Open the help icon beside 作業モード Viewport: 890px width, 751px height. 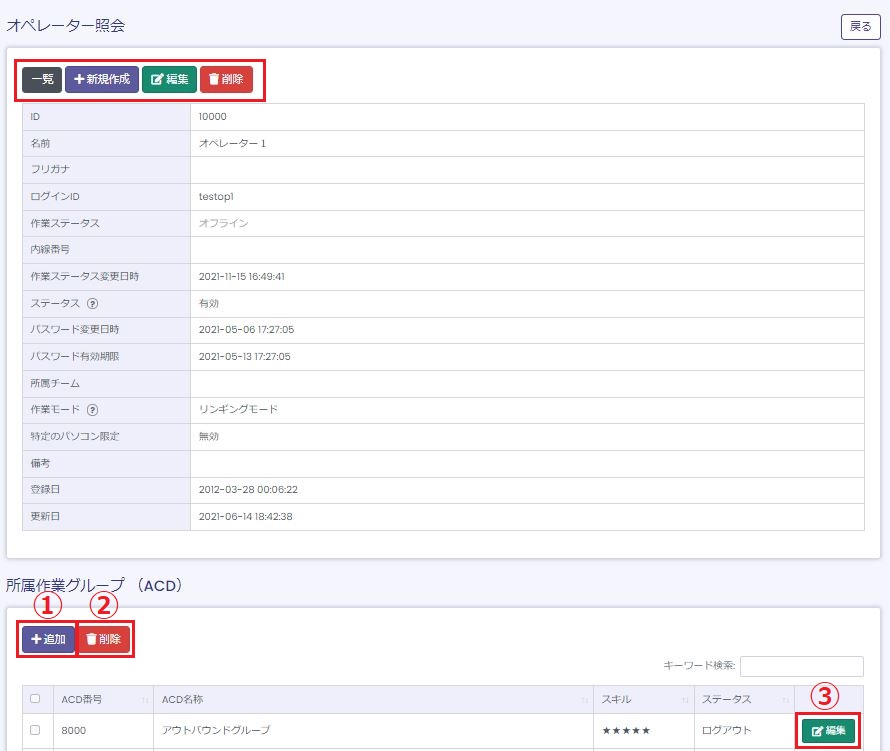coord(92,409)
